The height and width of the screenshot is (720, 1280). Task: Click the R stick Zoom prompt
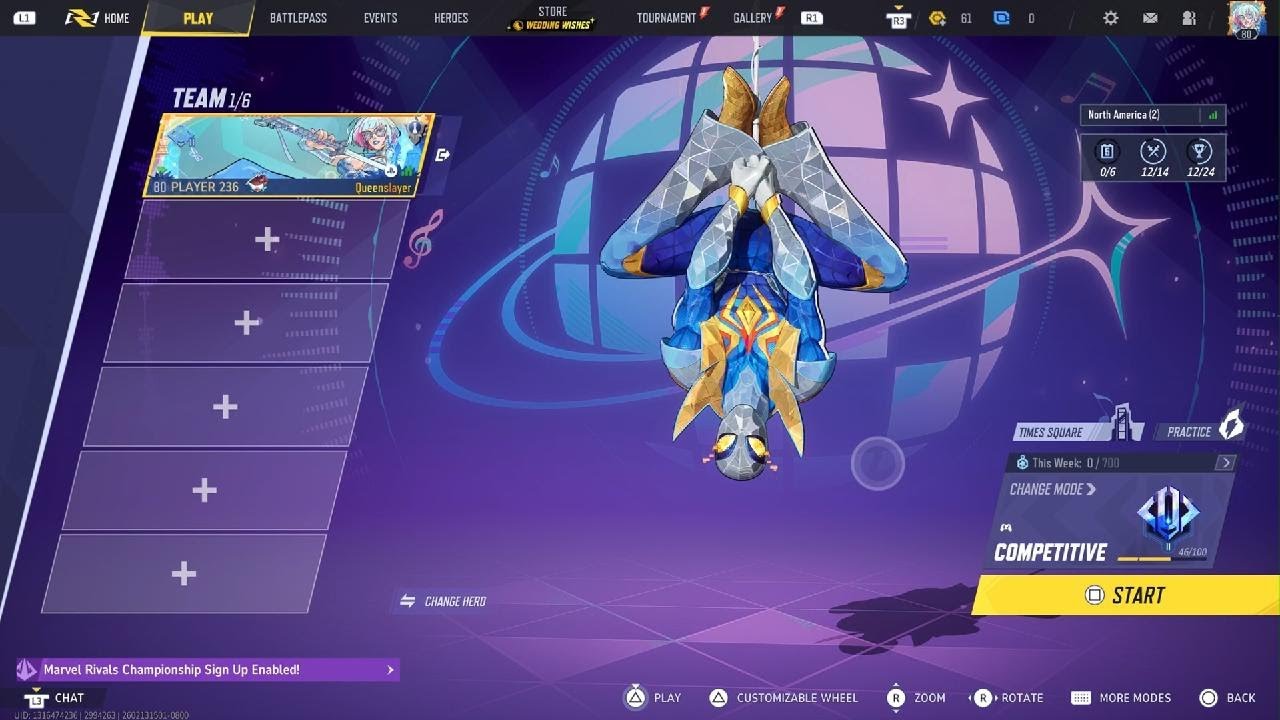915,698
